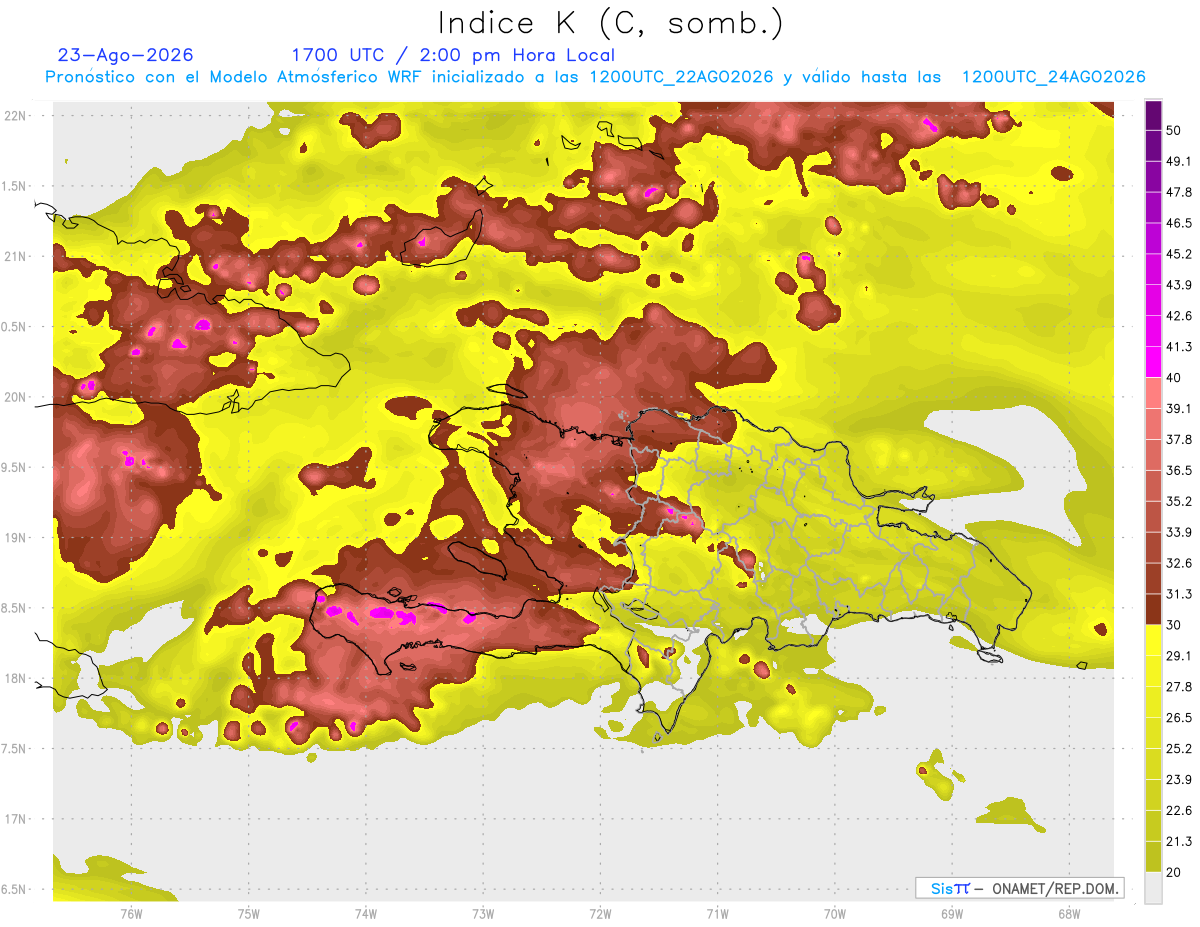Click the legend value 50
This screenshot has width=1200, height=927.
pos(1174,130)
